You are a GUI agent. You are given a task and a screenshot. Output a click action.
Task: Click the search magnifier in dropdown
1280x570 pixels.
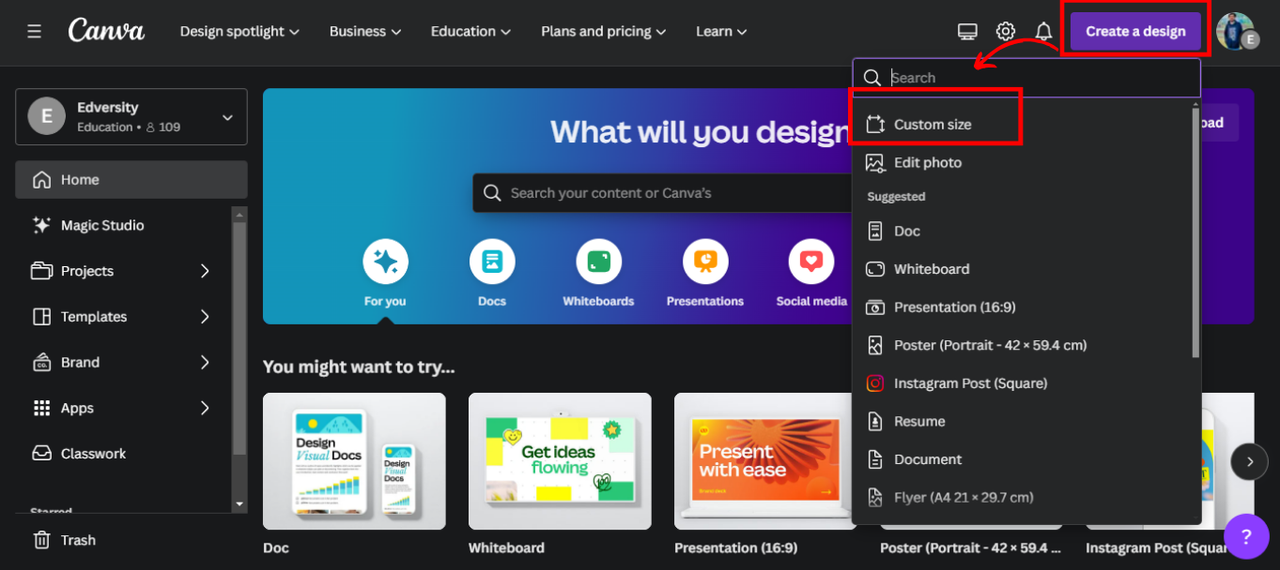pos(872,77)
